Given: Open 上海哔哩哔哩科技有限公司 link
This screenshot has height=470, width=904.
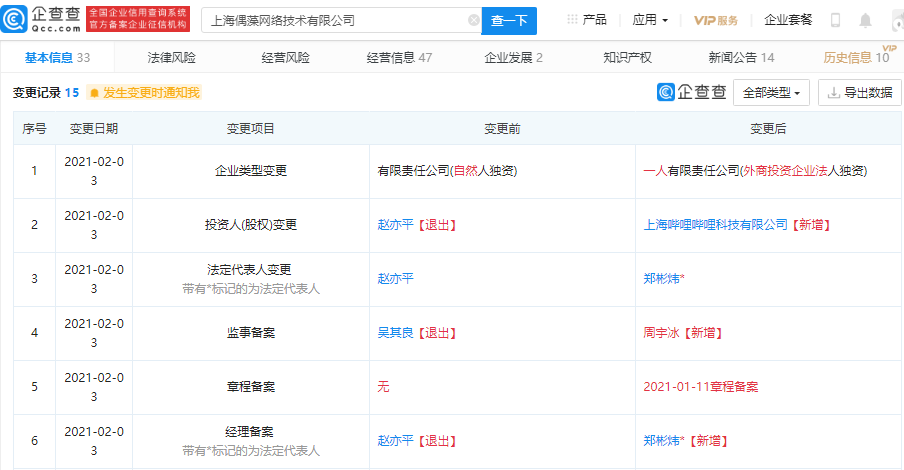Looking at the screenshot, I should [x=715, y=225].
